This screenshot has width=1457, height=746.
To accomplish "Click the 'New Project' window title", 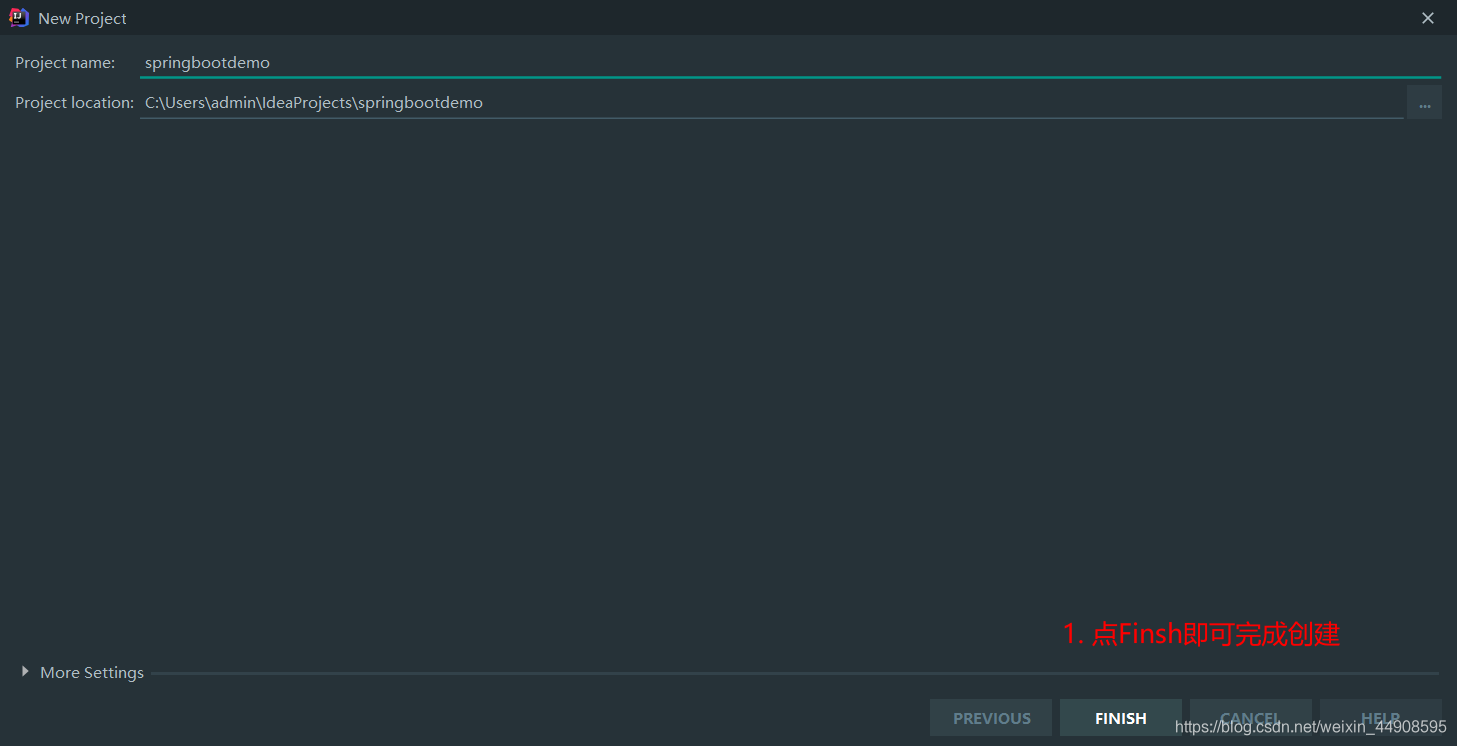I will 82,18.
